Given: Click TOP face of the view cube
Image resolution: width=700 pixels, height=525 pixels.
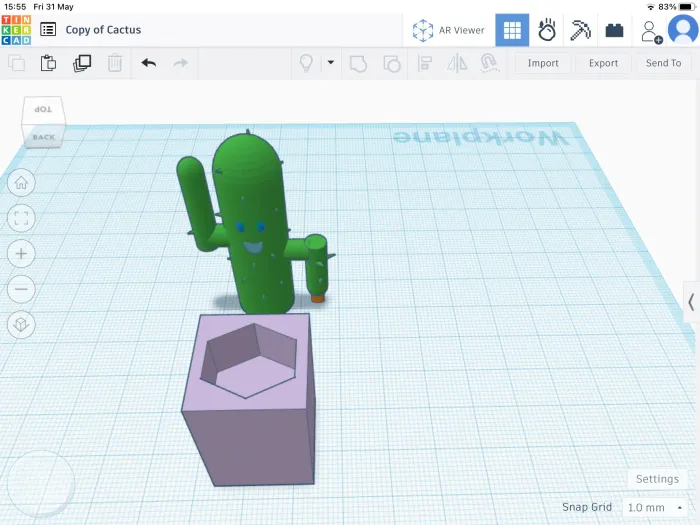Looking at the screenshot, I should click(x=43, y=110).
